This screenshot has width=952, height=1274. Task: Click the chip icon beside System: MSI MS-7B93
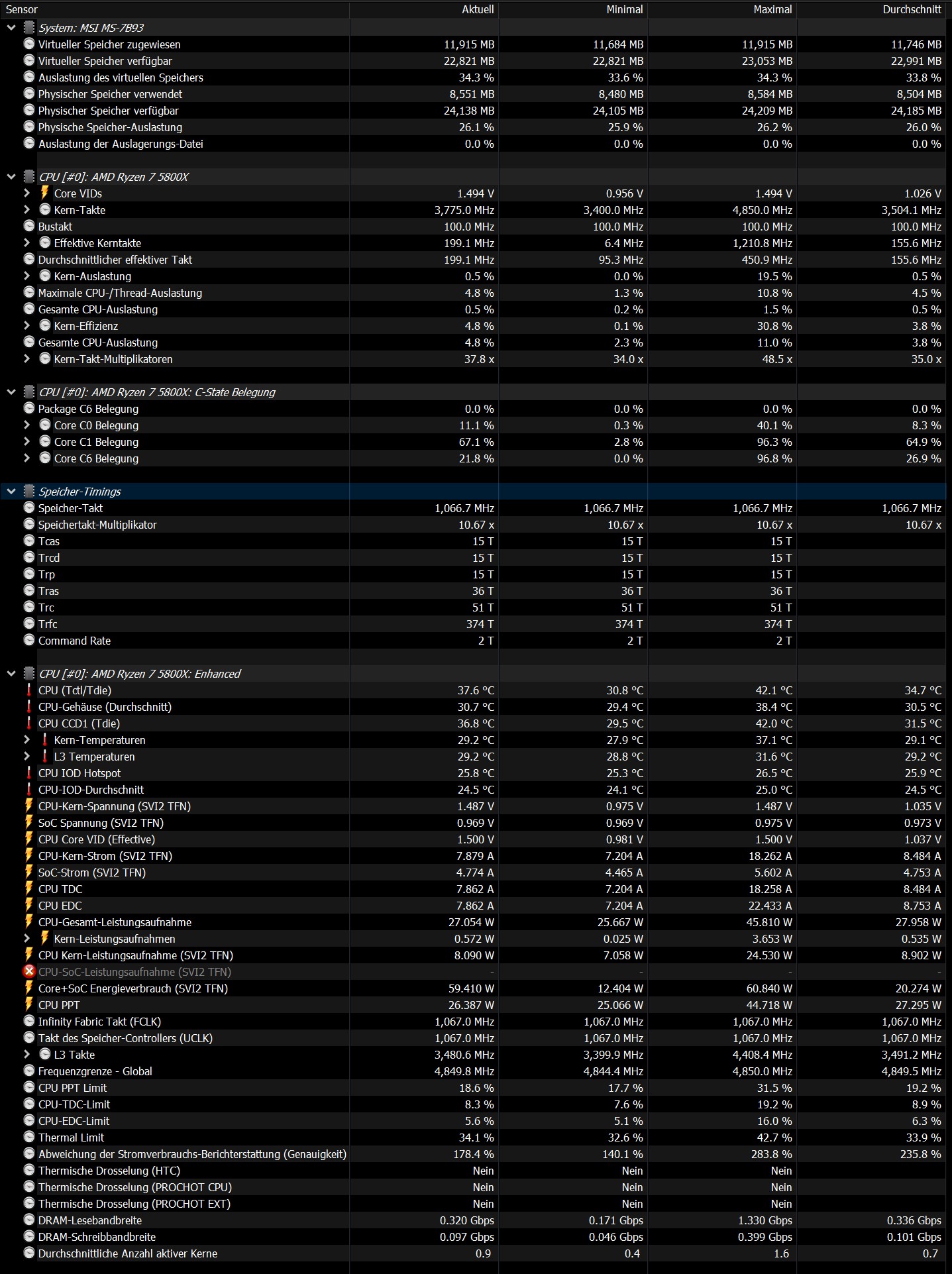29,28
